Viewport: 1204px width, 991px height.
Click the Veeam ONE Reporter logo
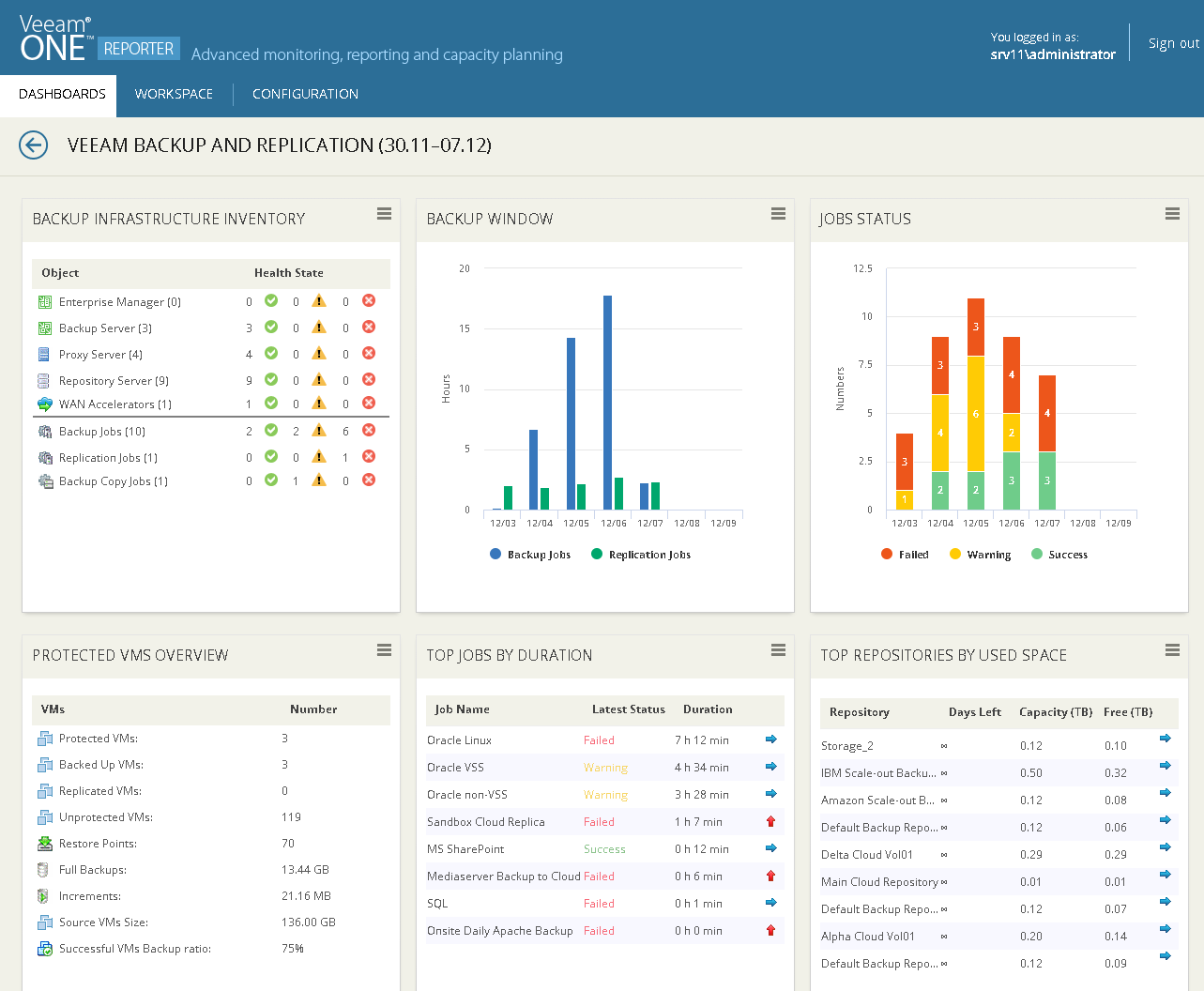click(98, 39)
